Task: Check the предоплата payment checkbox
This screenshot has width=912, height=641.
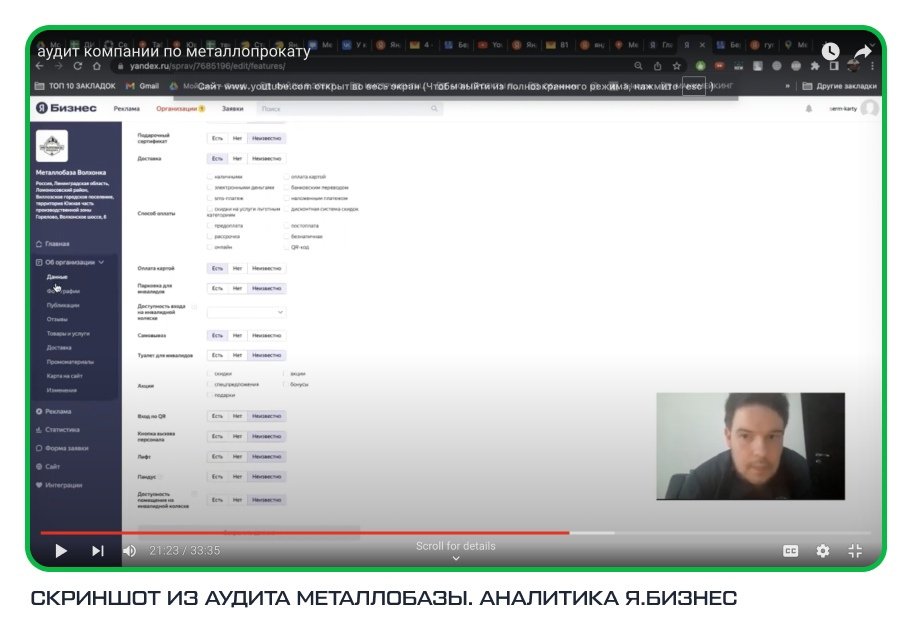Action: coord(210,225)
